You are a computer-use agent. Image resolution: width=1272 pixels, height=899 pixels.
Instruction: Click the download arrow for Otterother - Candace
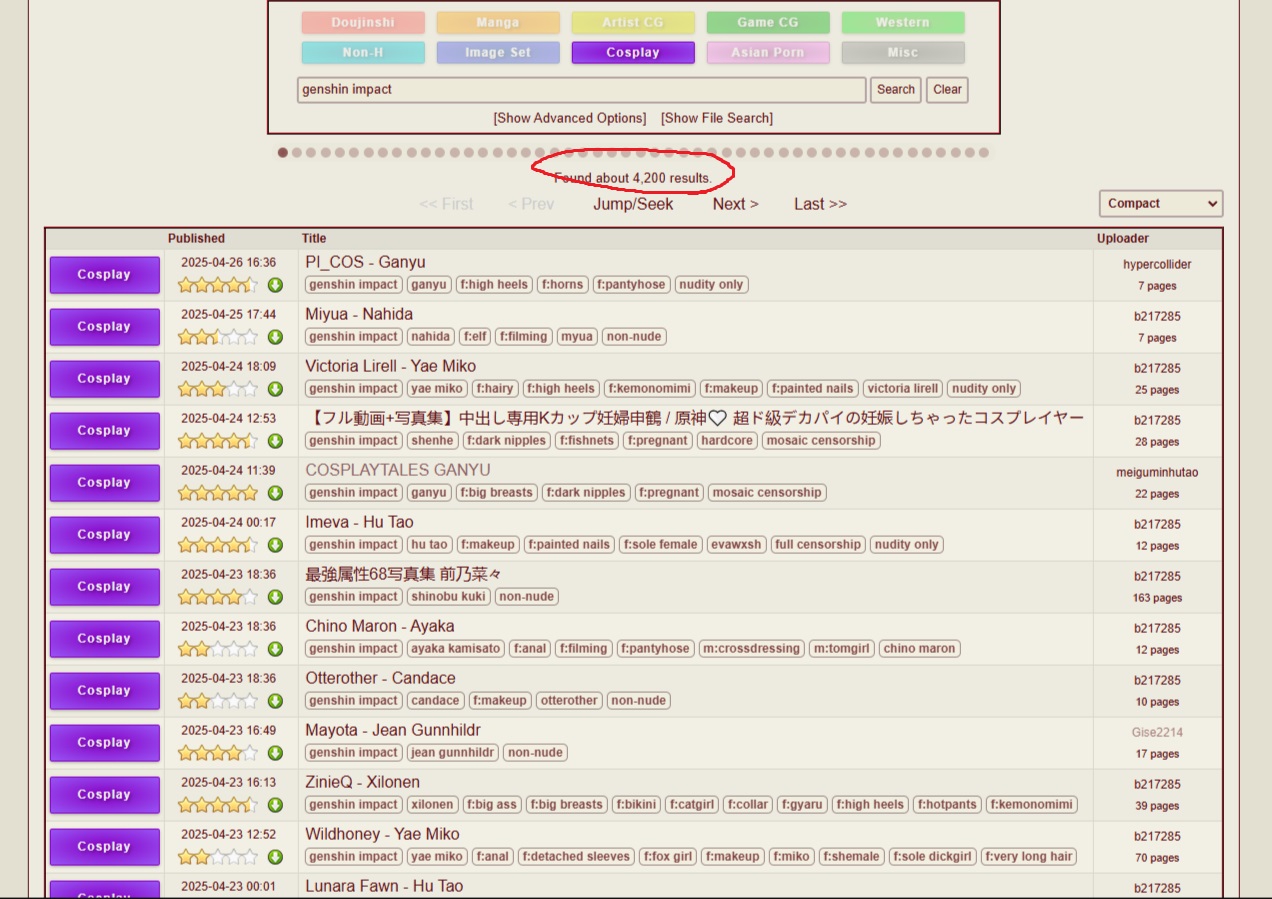(275, 701)
